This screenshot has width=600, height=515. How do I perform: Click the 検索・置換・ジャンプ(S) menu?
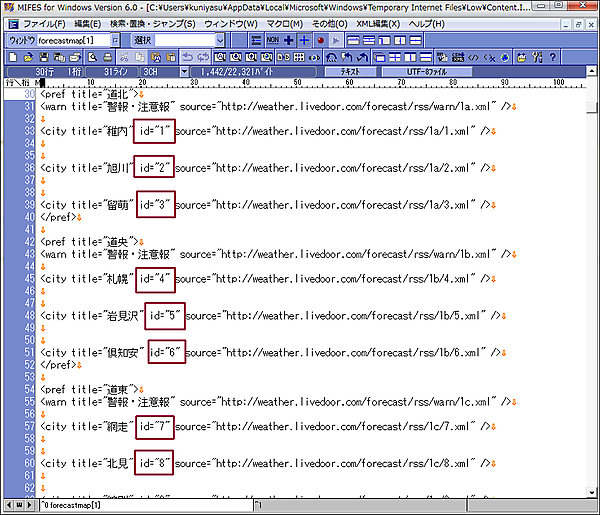155,23
